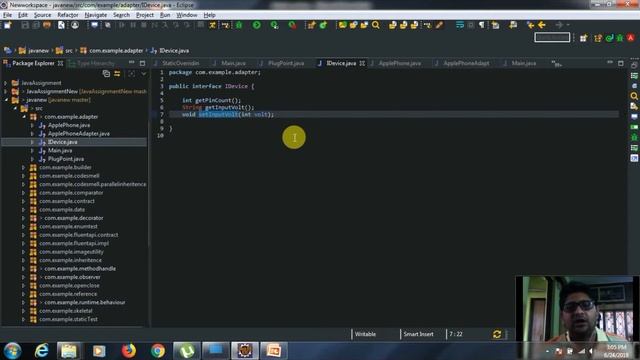Launch Coverage run from the toolbar
Viewport: 640px width, 360px height.
point(274,25)
